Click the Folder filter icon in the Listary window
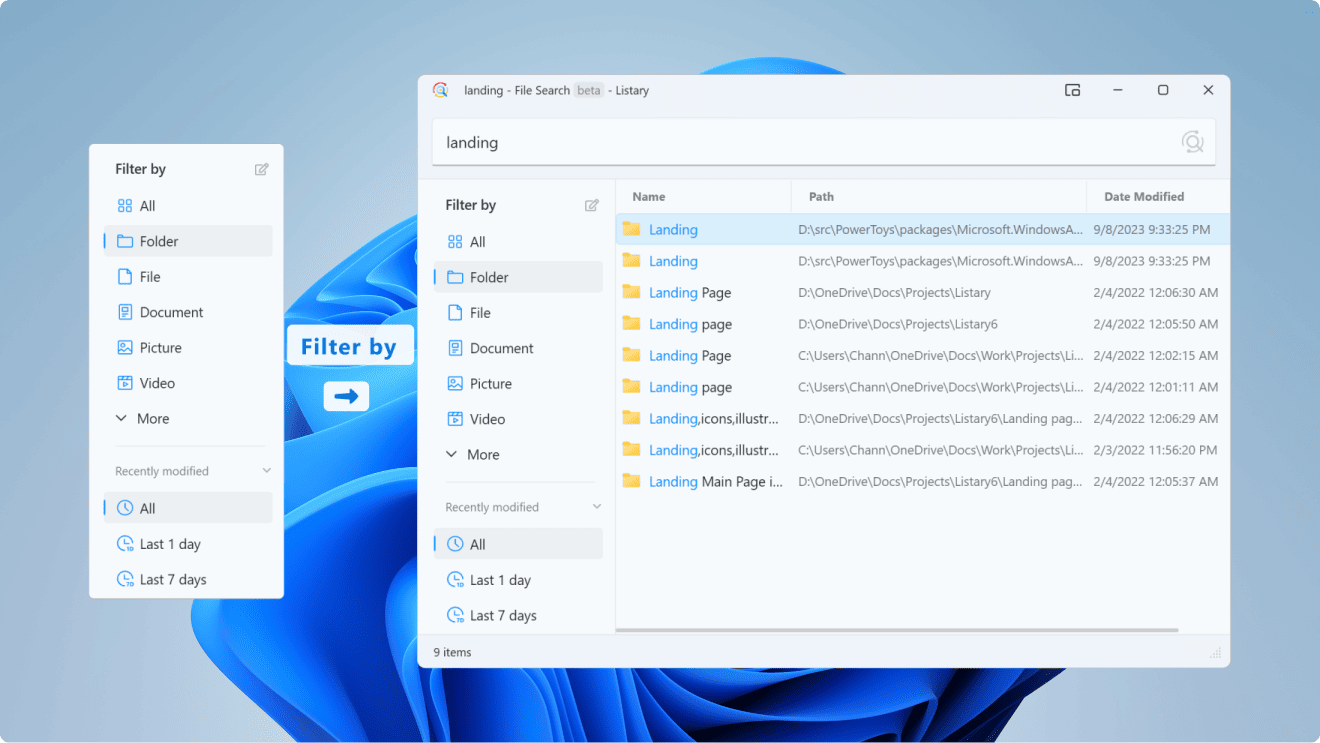Screen dimensions: 1320x743 (455, 277)
